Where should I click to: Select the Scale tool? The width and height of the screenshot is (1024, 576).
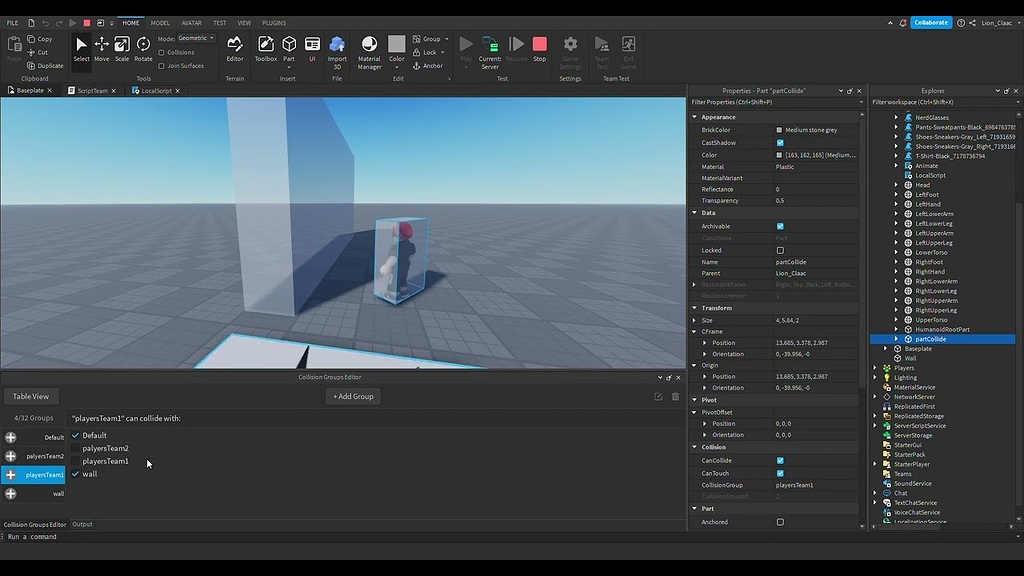[x=121, y=45]
